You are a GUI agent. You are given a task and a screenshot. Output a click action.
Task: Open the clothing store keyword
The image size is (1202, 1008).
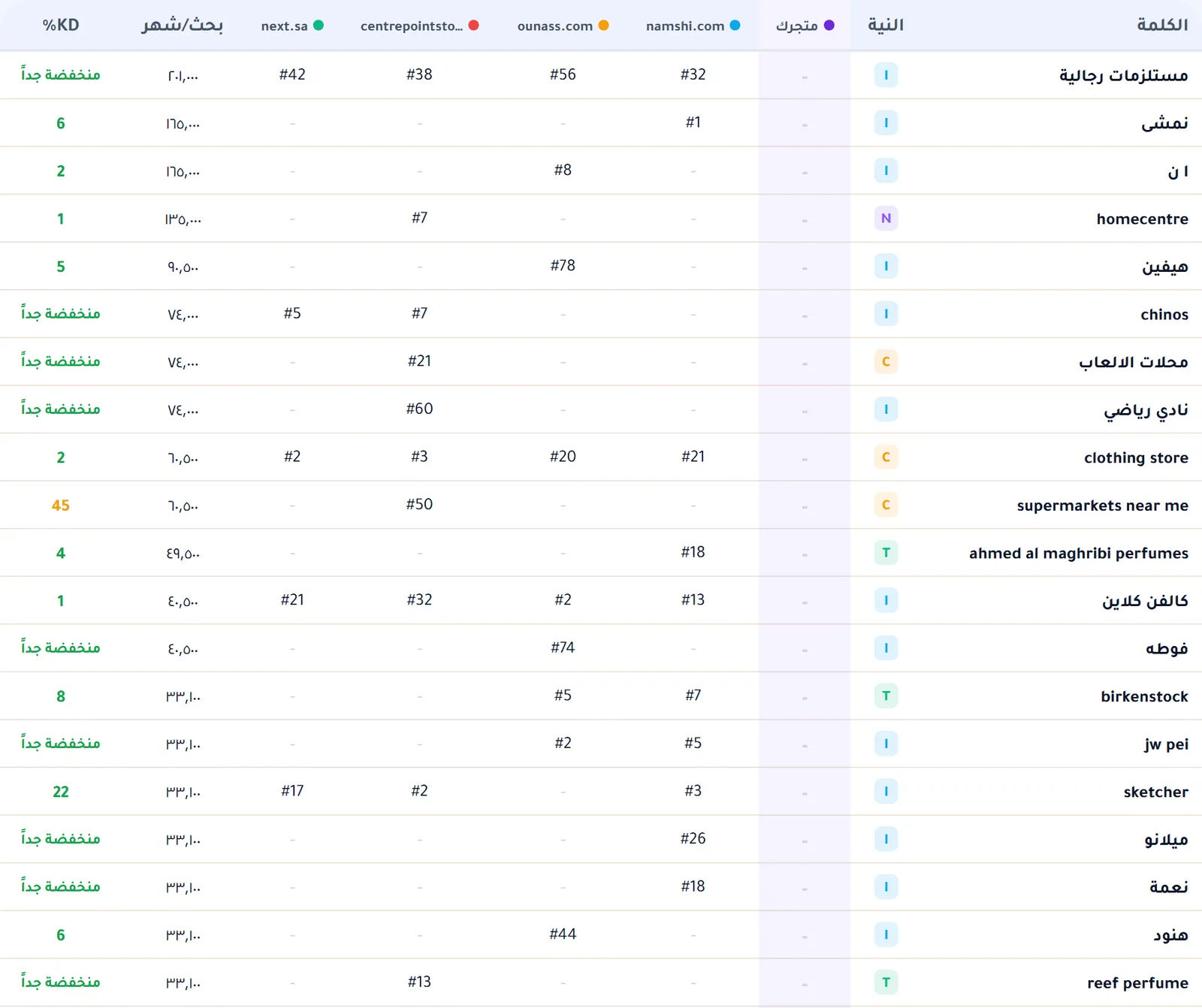point(1137,457)
